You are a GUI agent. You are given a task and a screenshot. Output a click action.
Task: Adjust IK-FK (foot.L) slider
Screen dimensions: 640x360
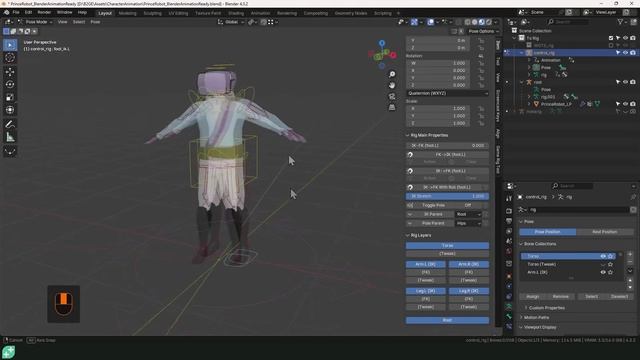pos(447,145)
